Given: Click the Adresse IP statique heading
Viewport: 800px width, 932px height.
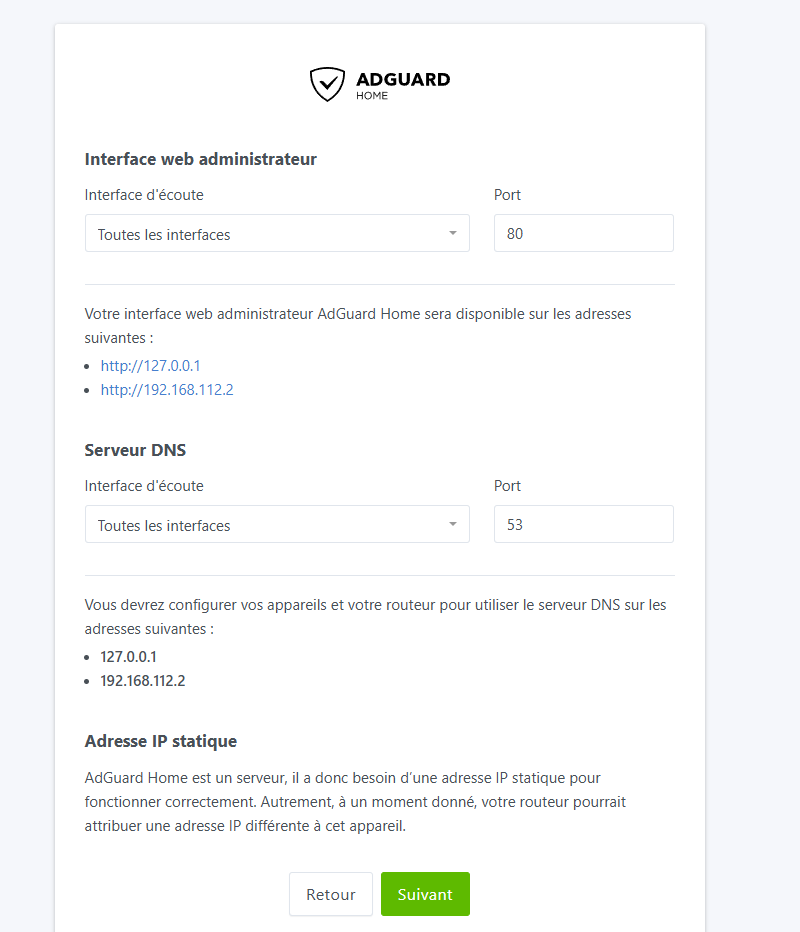Looking at the screenshot, I should click(160, 741).
